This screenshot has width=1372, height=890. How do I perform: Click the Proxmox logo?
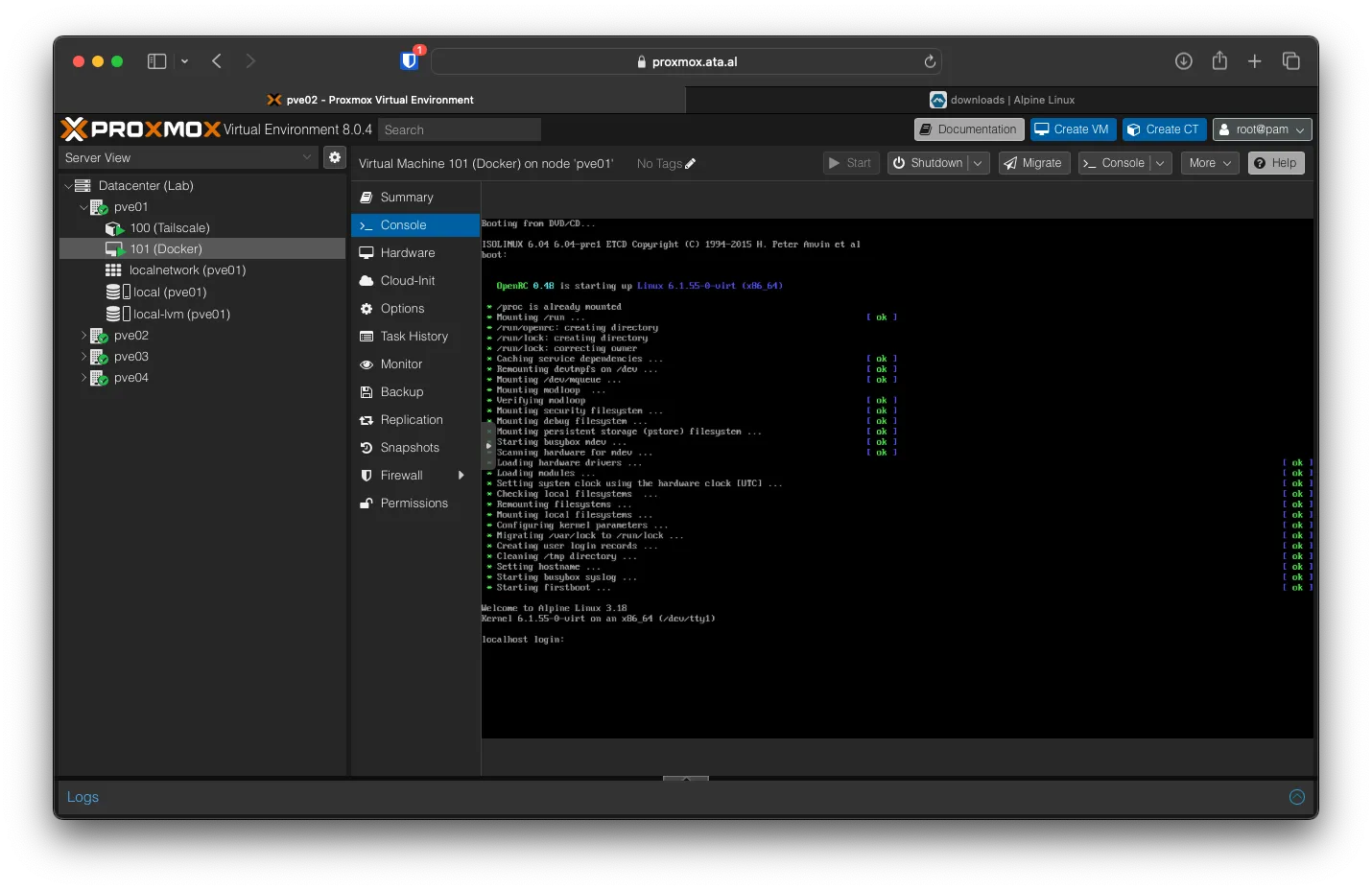click(x=140, y=129)
